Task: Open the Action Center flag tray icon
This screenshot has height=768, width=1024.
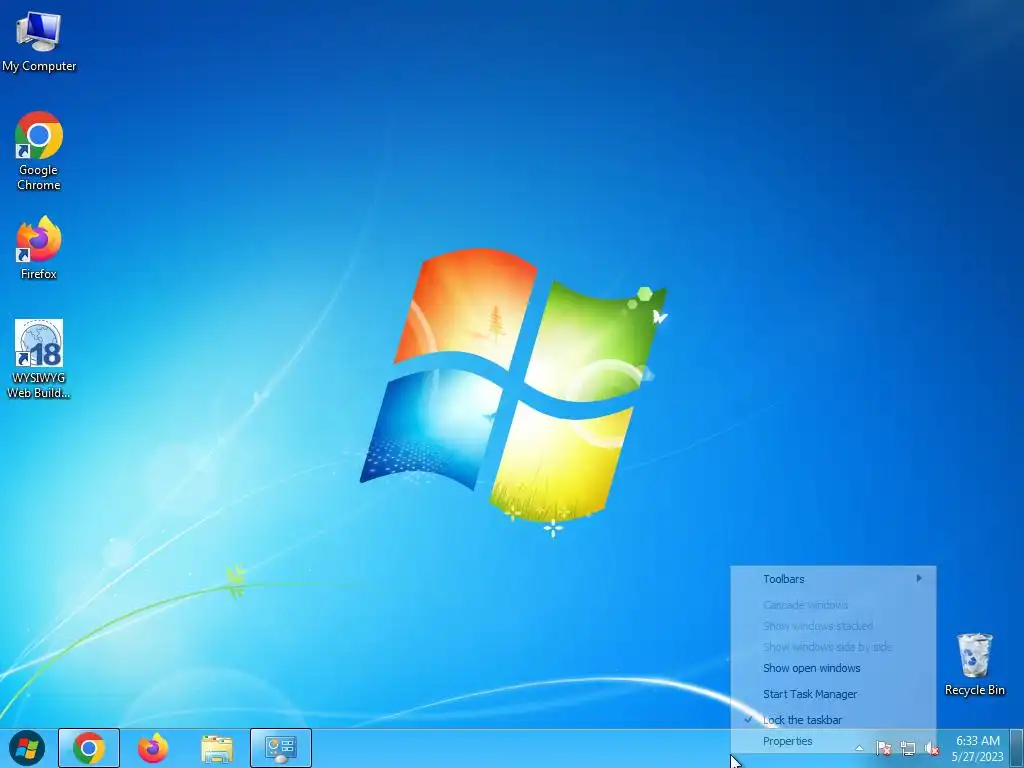Action: coord(883,748)
